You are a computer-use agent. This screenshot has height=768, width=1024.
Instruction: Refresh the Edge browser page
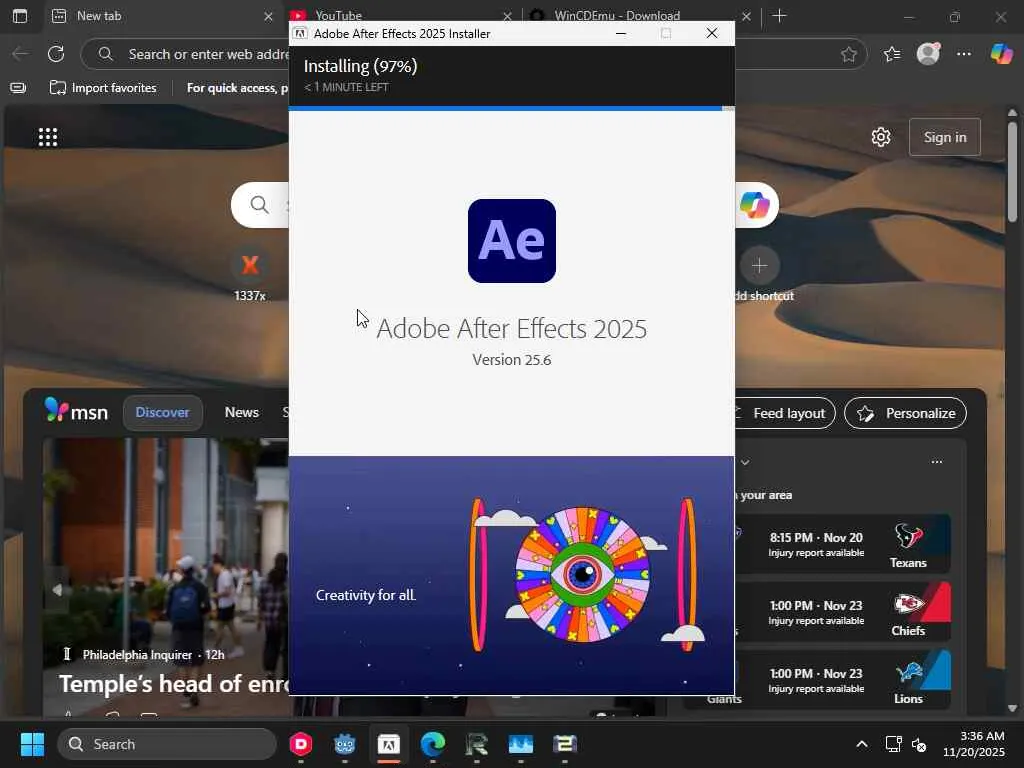point(56,54)
